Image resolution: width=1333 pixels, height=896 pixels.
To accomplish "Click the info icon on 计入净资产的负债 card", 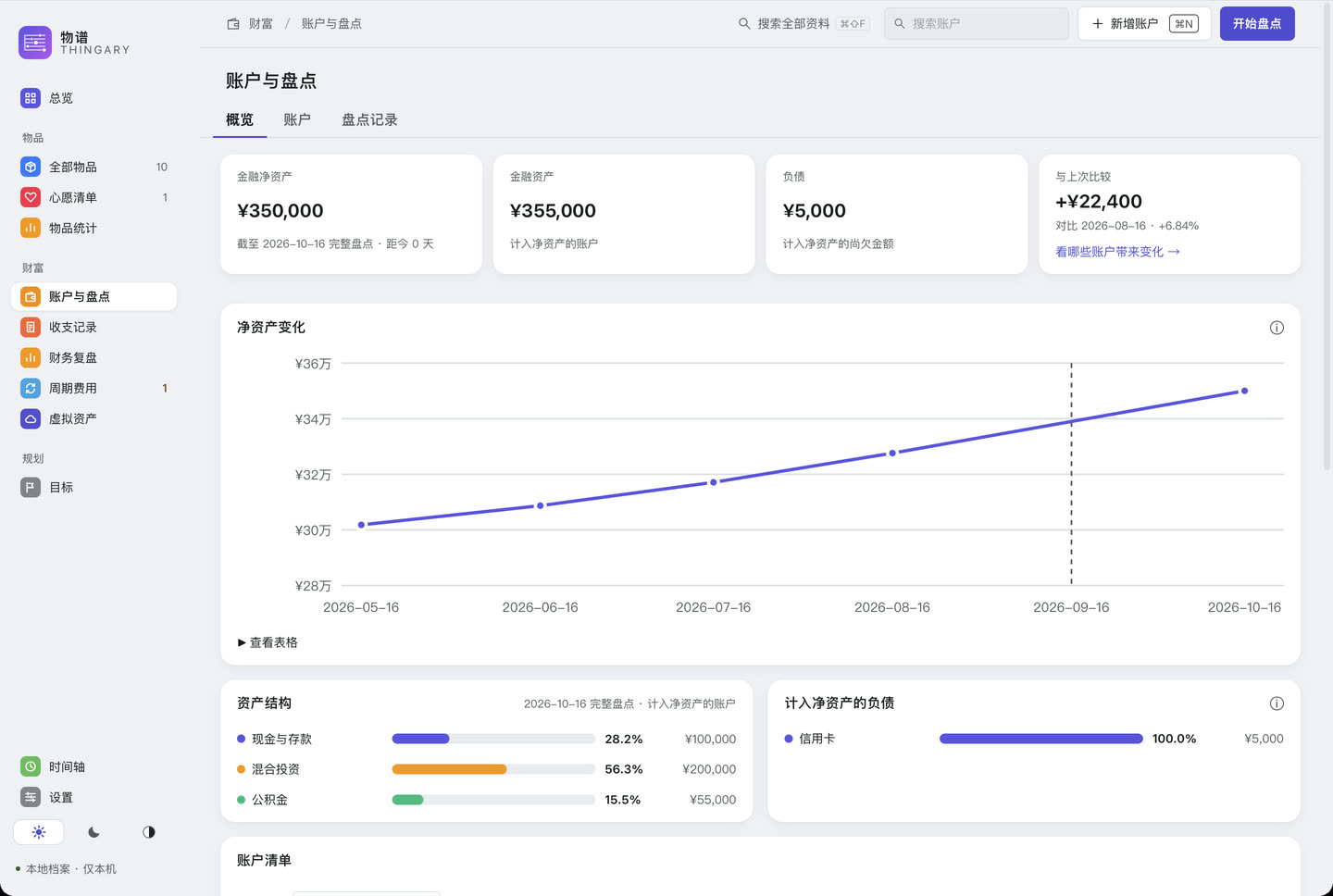I will pyautogui.click(x=1277, y=703).
